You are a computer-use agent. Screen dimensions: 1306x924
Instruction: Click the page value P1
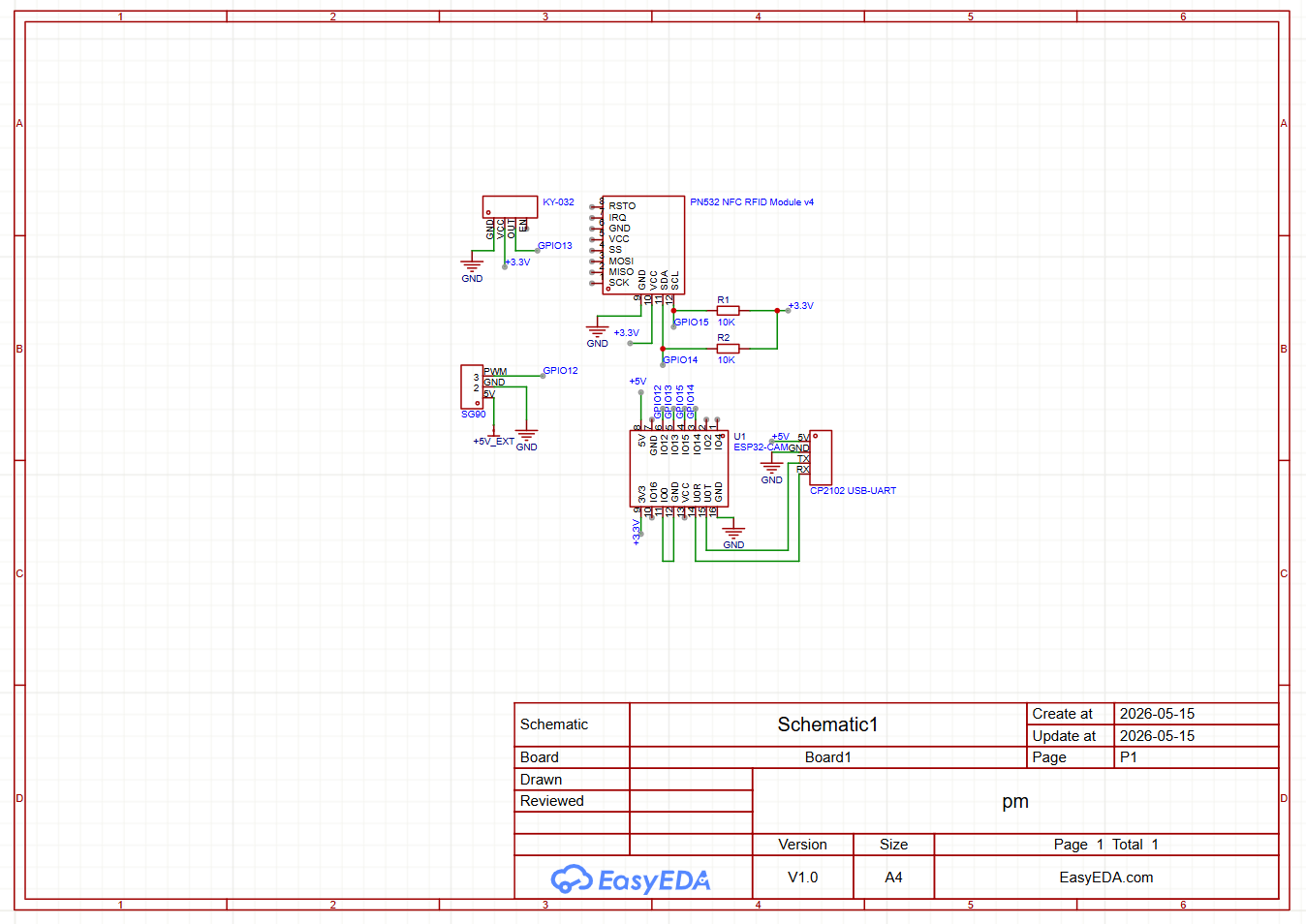1129,757
